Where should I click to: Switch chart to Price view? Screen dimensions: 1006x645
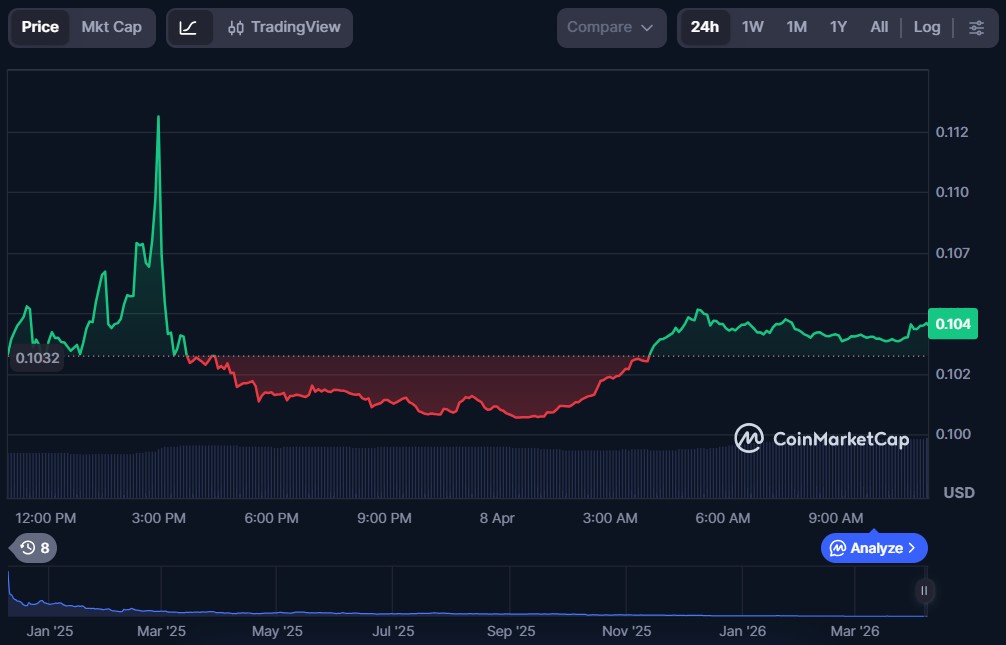click(40, 27)
